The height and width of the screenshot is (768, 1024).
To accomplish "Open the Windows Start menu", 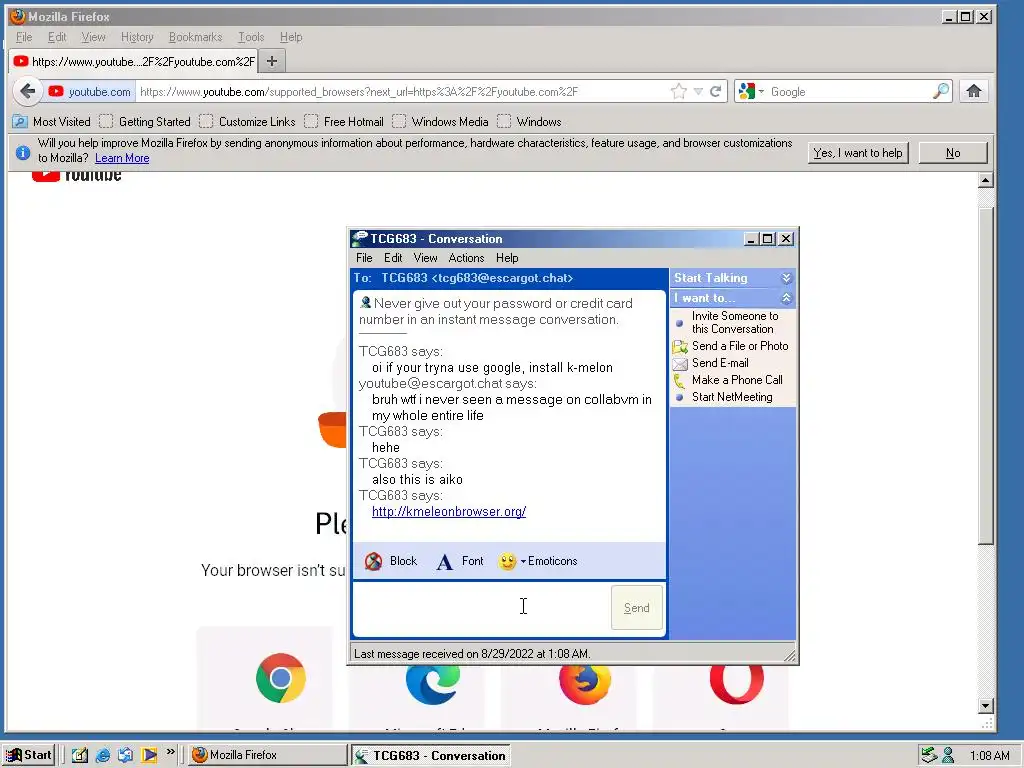I will (29, 755).
